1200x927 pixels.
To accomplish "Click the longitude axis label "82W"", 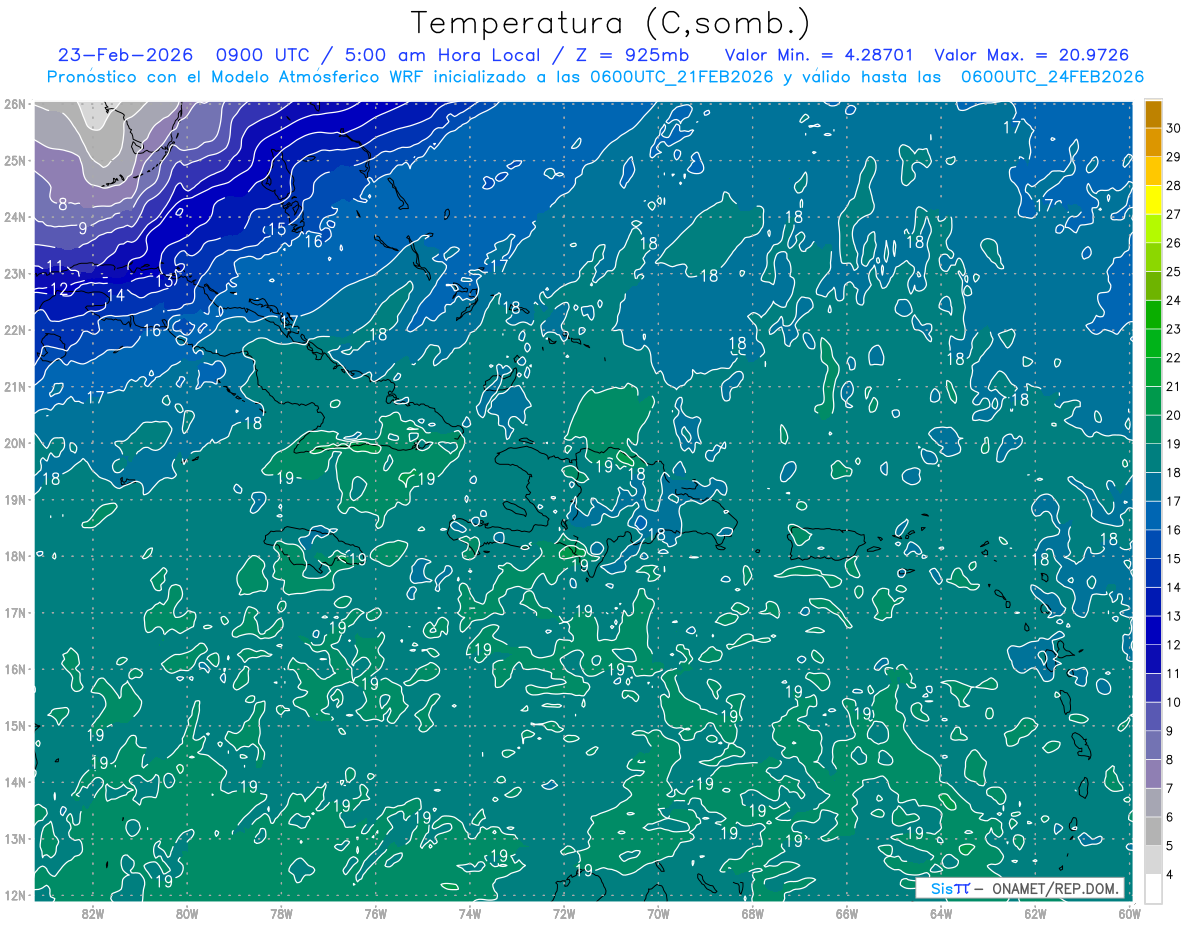I will pyautogui.click(x=93, y=913).
